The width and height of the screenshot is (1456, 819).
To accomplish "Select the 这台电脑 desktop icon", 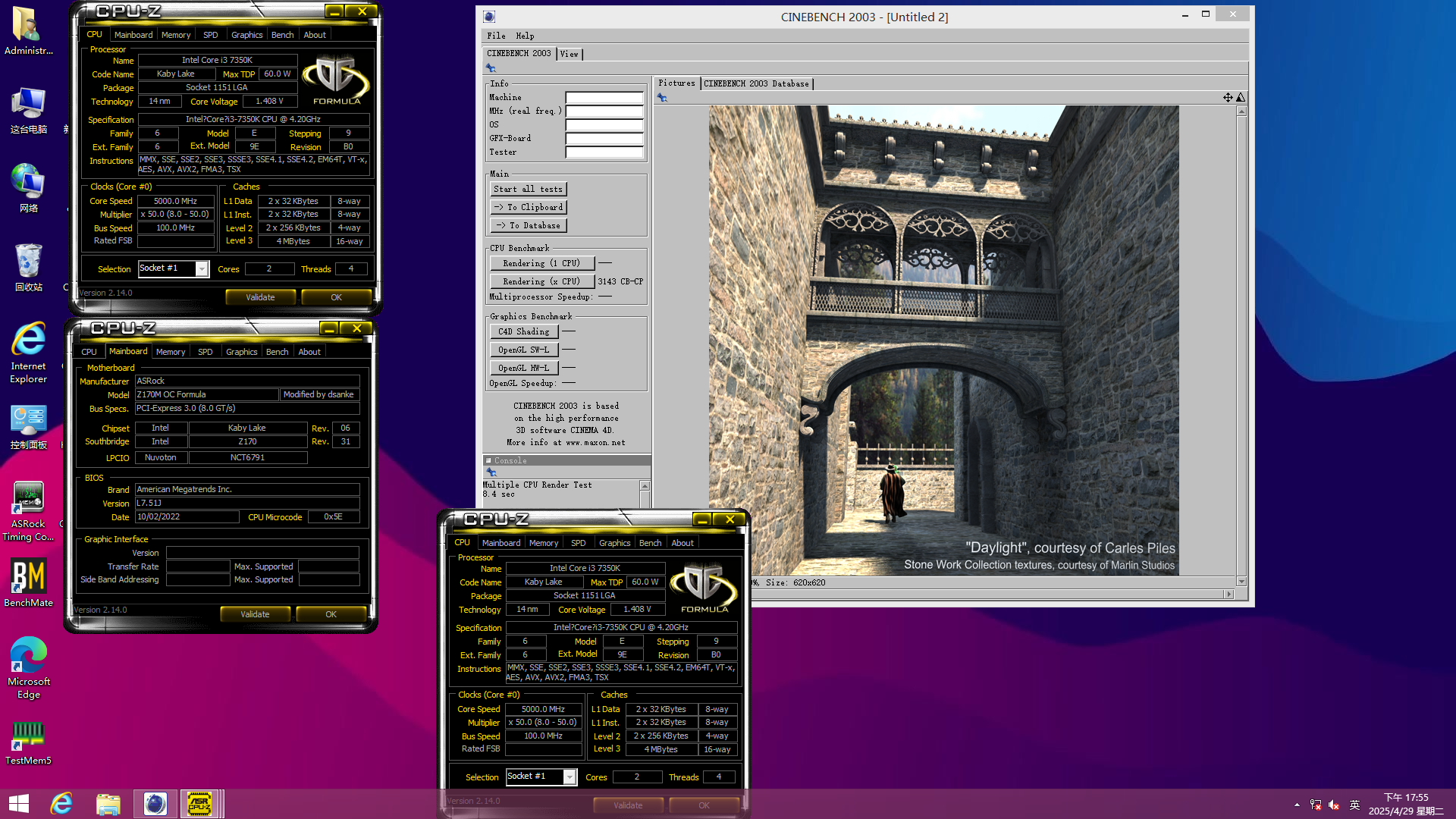I will pos(28,111).
